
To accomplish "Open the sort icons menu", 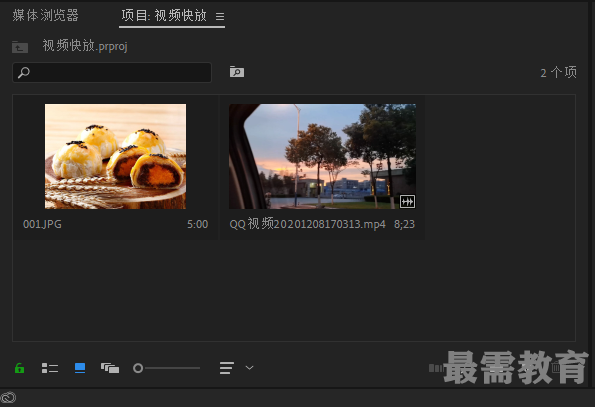I will pyautogui.click(x=227, y=368).
